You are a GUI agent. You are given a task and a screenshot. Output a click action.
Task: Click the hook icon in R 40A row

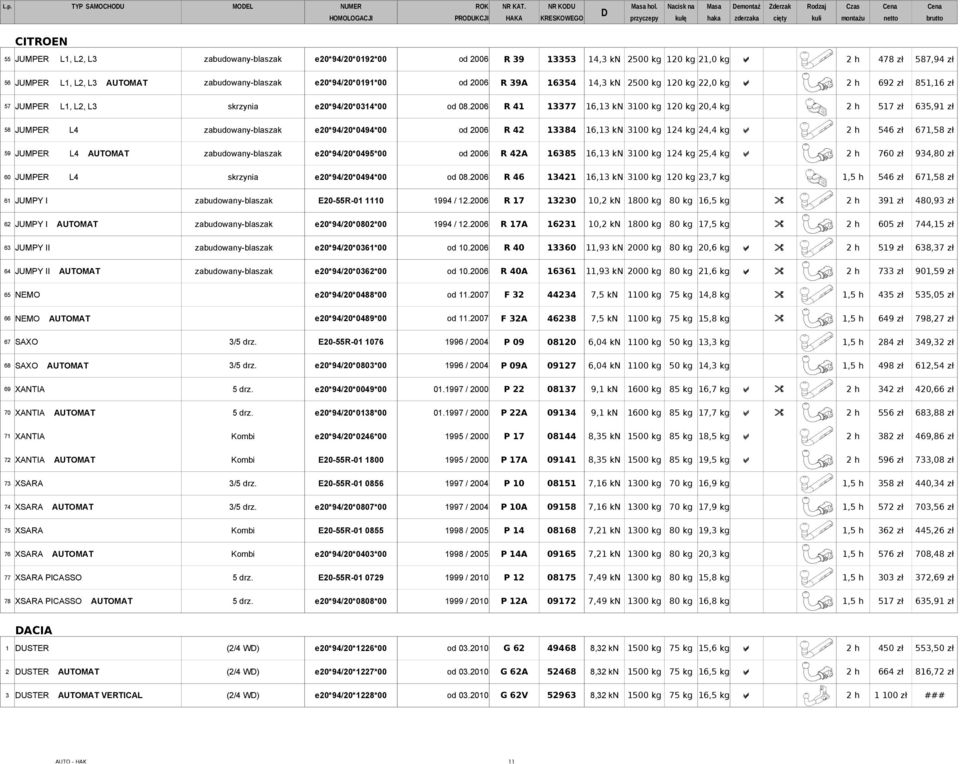(816, 271)
